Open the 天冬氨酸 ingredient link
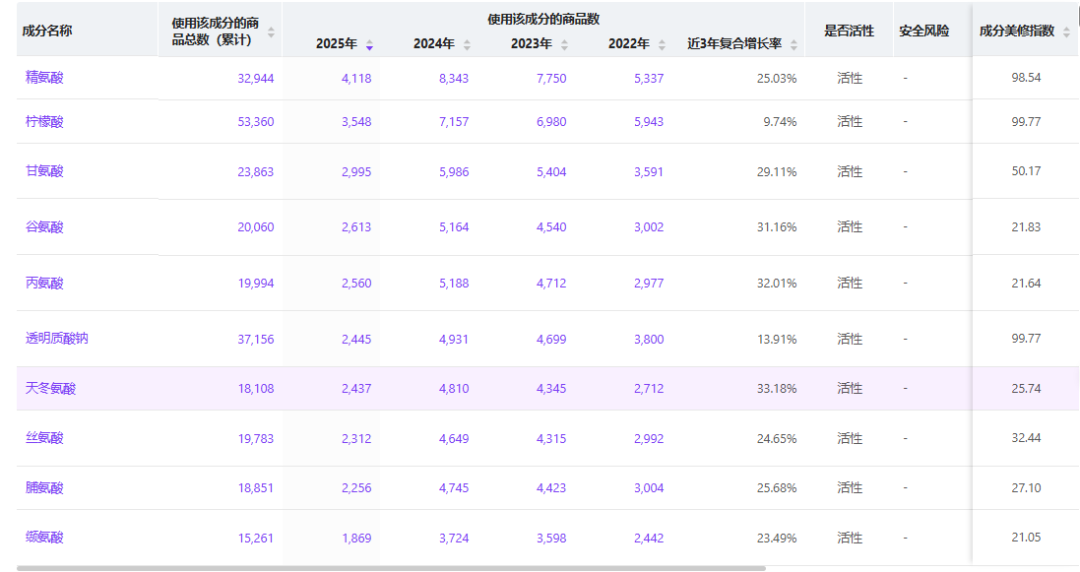 click(50, 388)
